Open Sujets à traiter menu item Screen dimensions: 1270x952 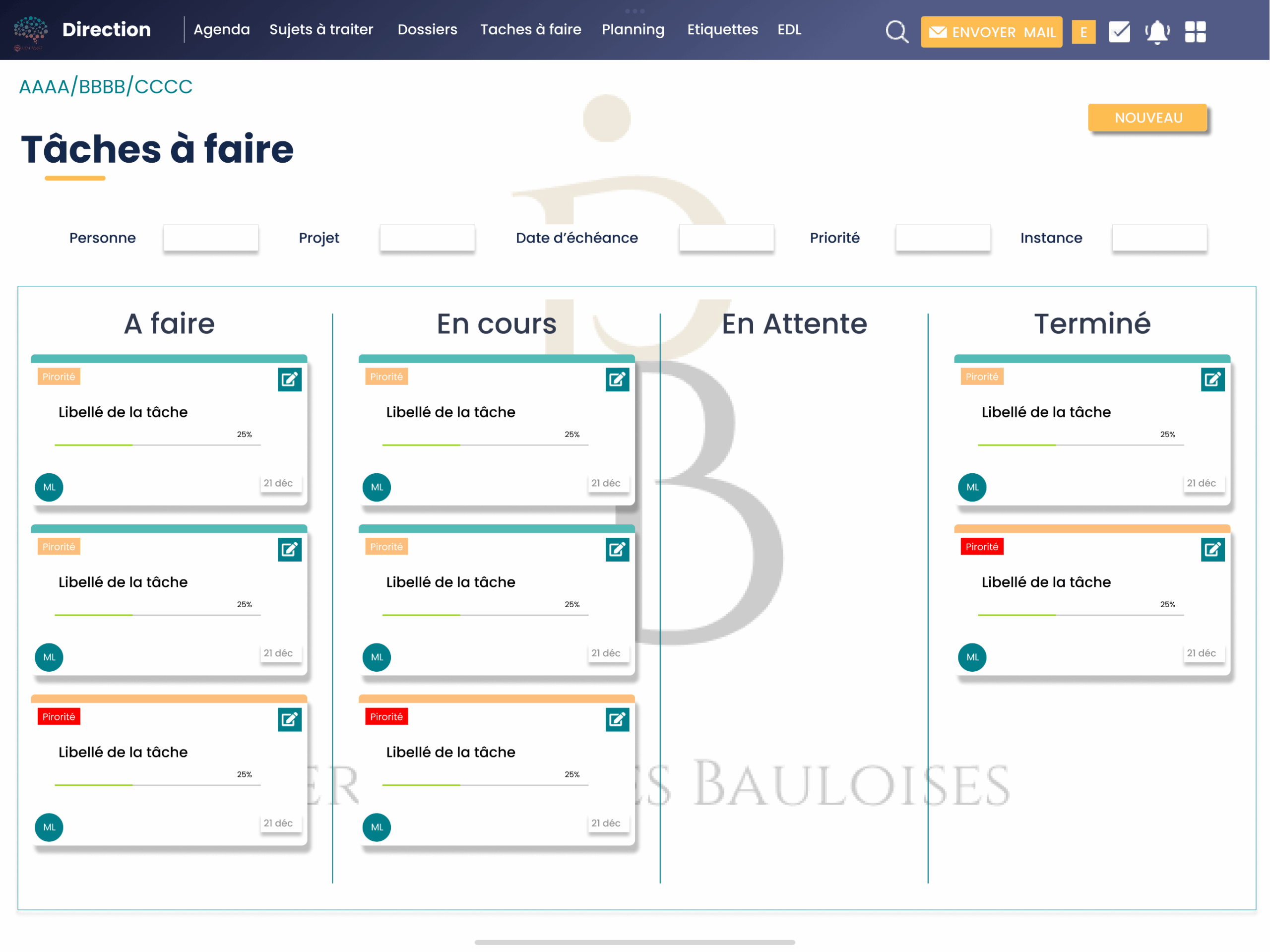[321, 29]
